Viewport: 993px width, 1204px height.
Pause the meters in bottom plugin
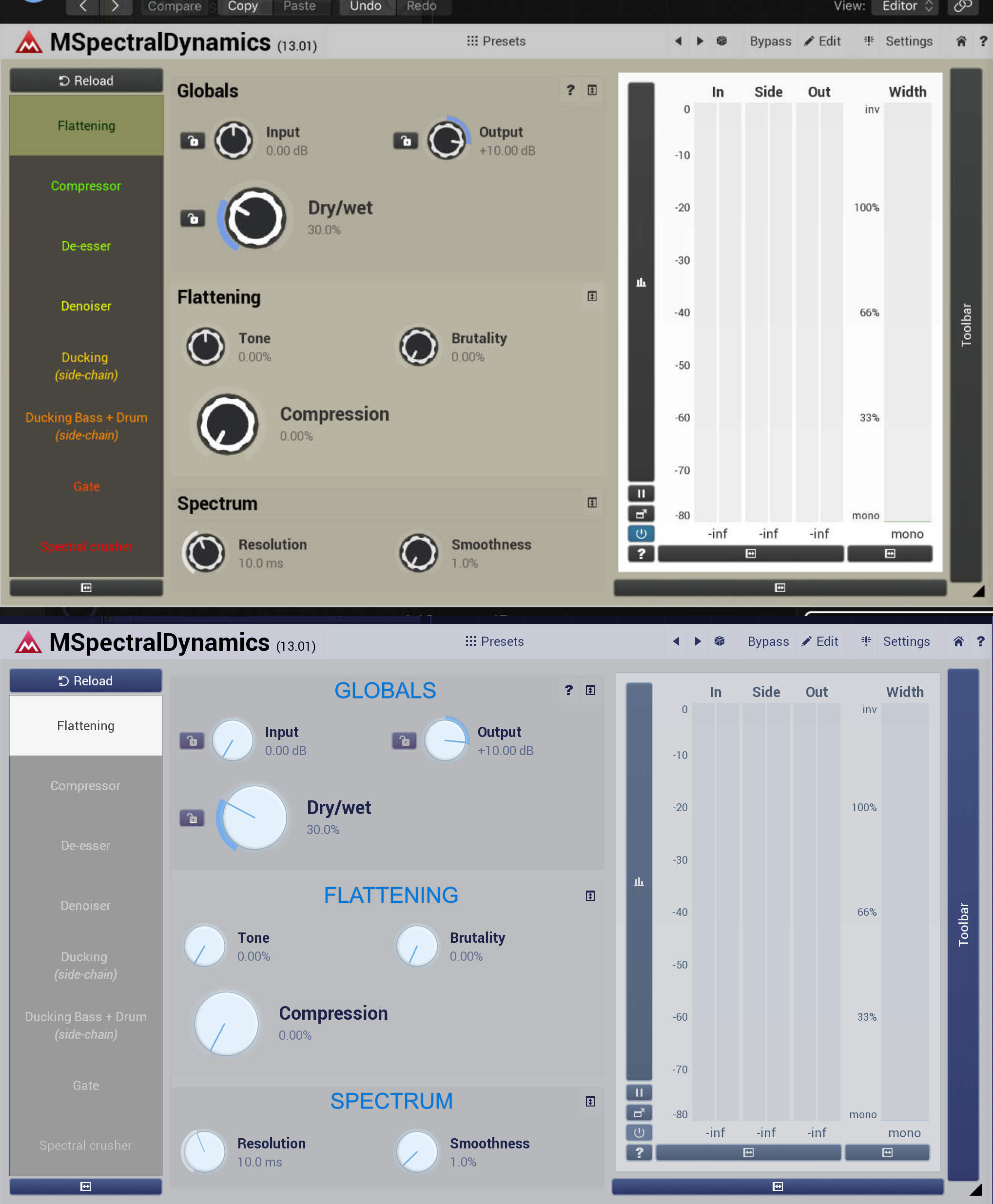639,1092
